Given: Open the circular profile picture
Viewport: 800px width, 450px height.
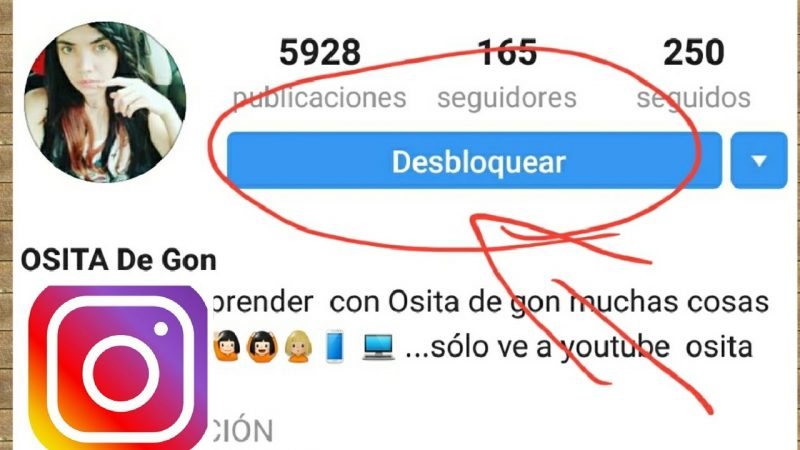Looking at the screenshot, I should point(105,102).
